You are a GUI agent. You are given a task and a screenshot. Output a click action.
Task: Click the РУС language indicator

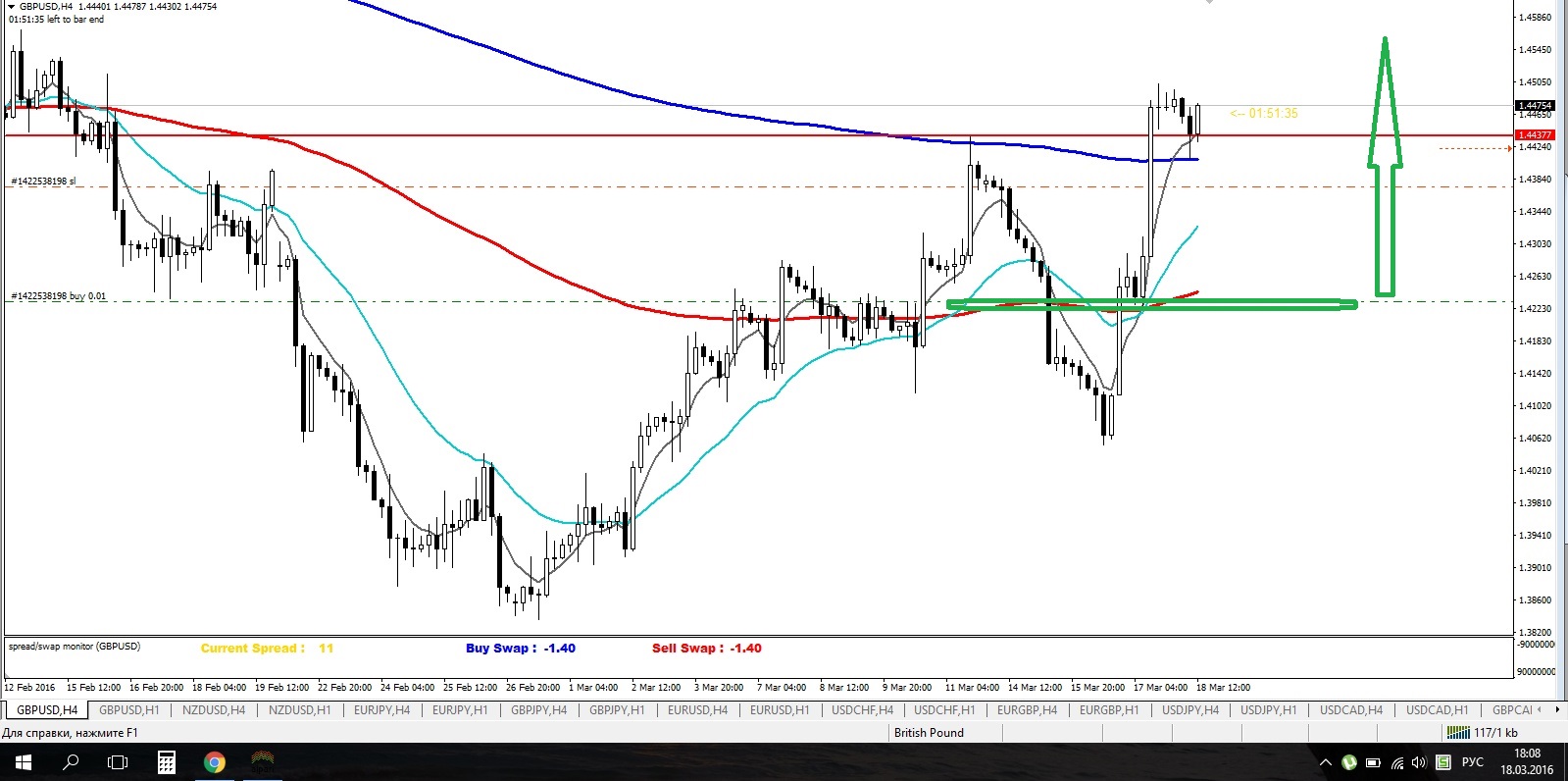[x=1472, y=762]
